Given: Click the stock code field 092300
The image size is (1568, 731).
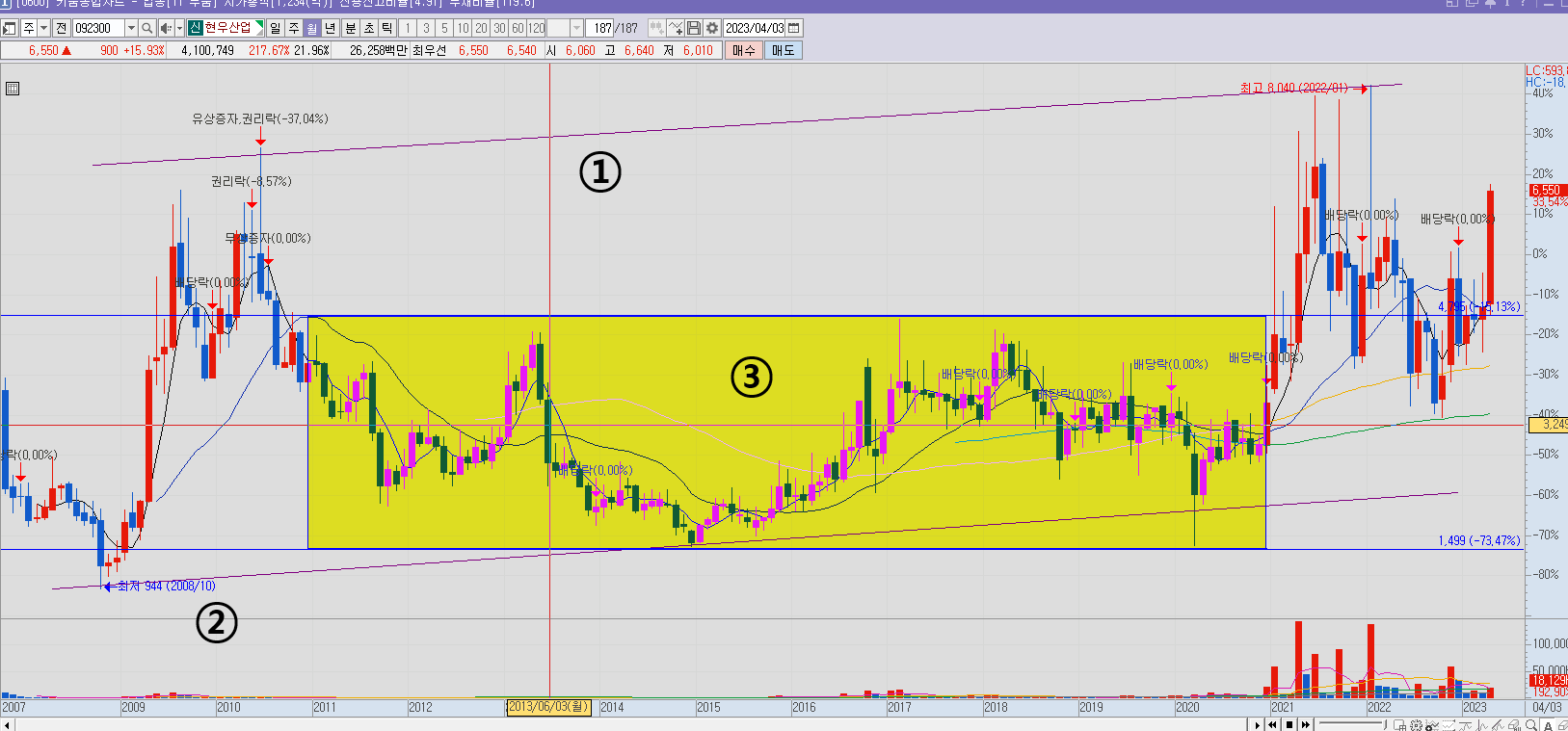Looking at the screenshot, I should [99, 28].
